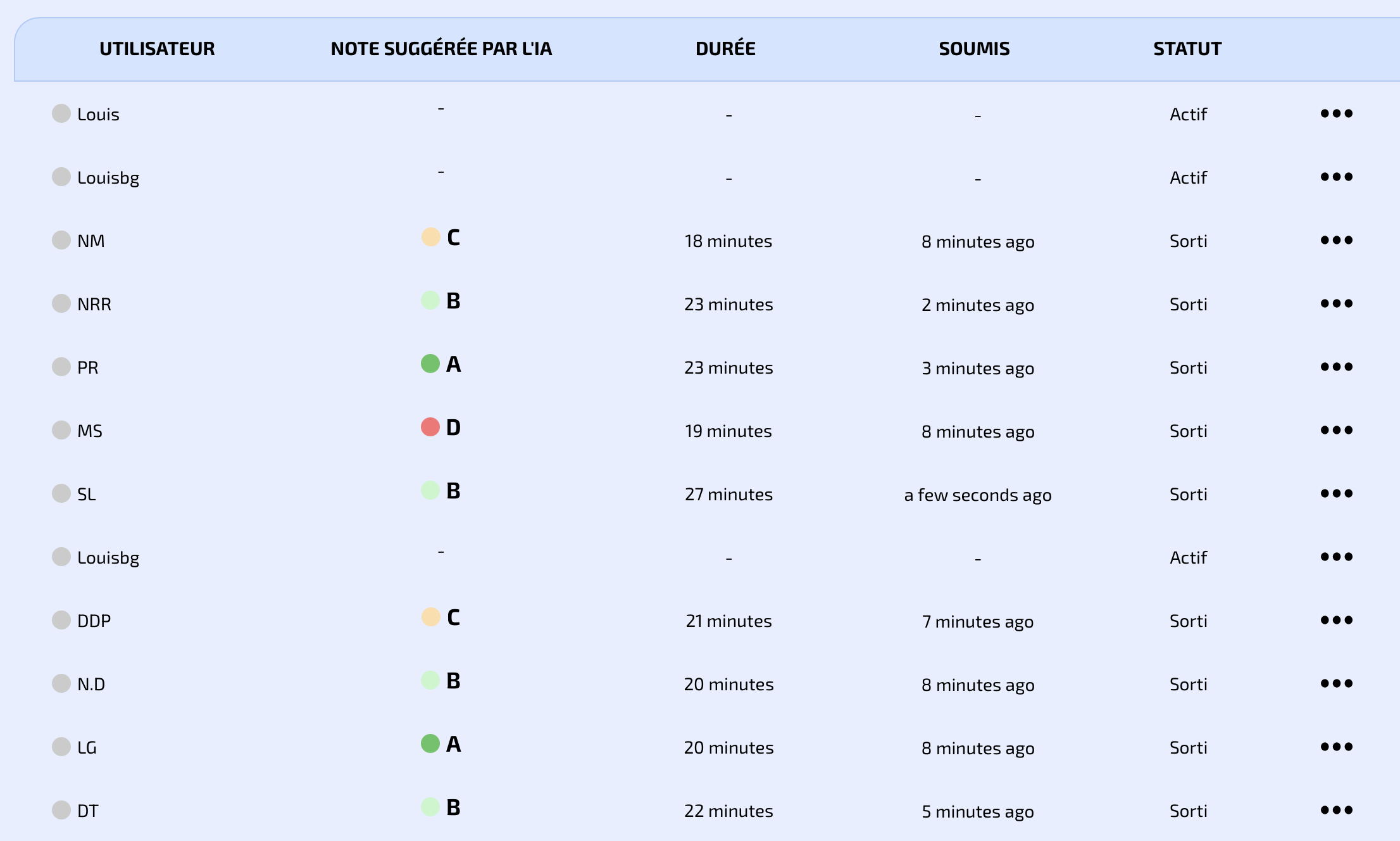Click the green A grade dot for PR
This screenshot has height=841, width=1400.
(x=430, y=364)
